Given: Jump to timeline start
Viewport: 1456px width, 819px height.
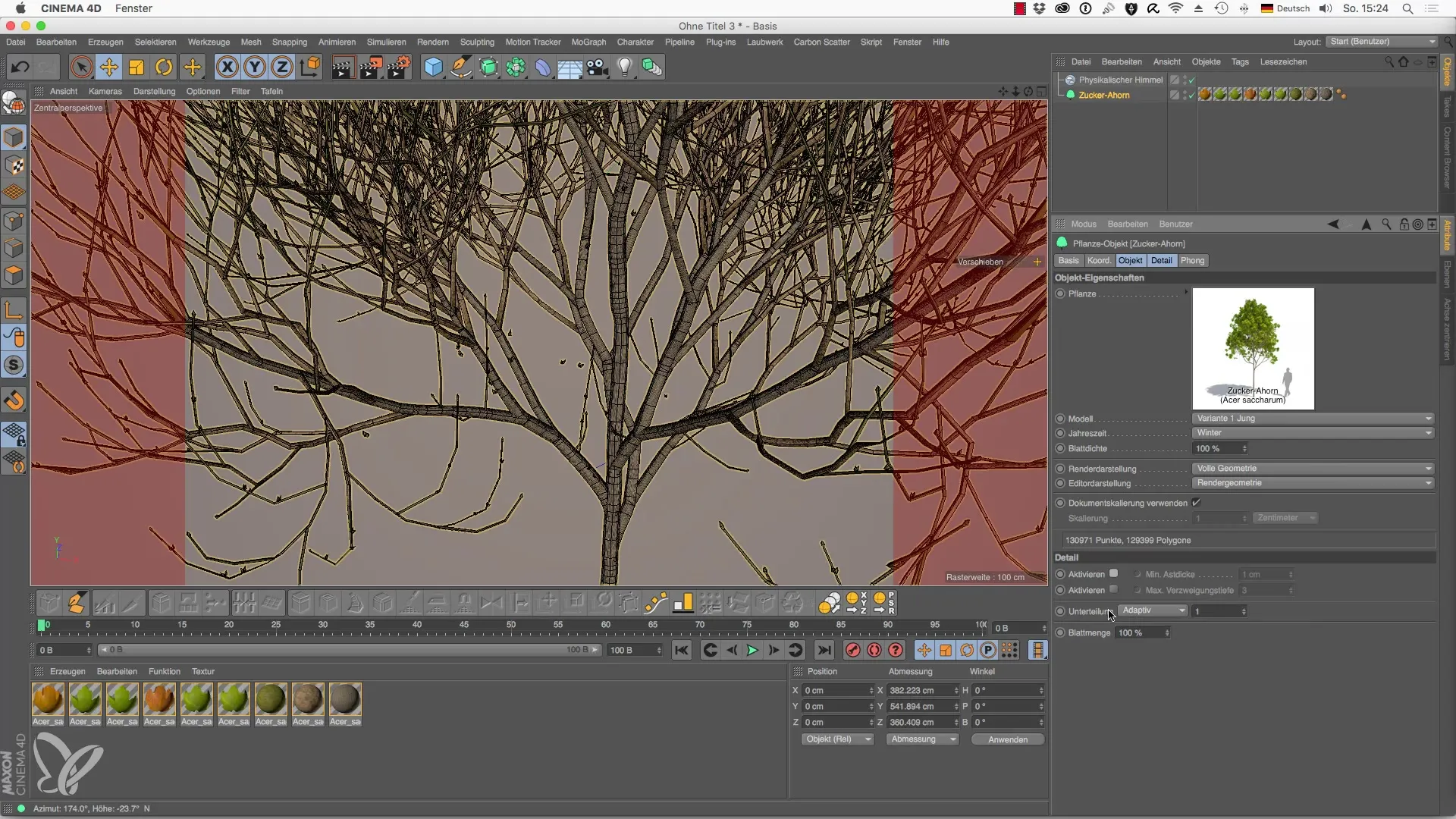Looking at the screenshot, I should (x=682, y=650).
